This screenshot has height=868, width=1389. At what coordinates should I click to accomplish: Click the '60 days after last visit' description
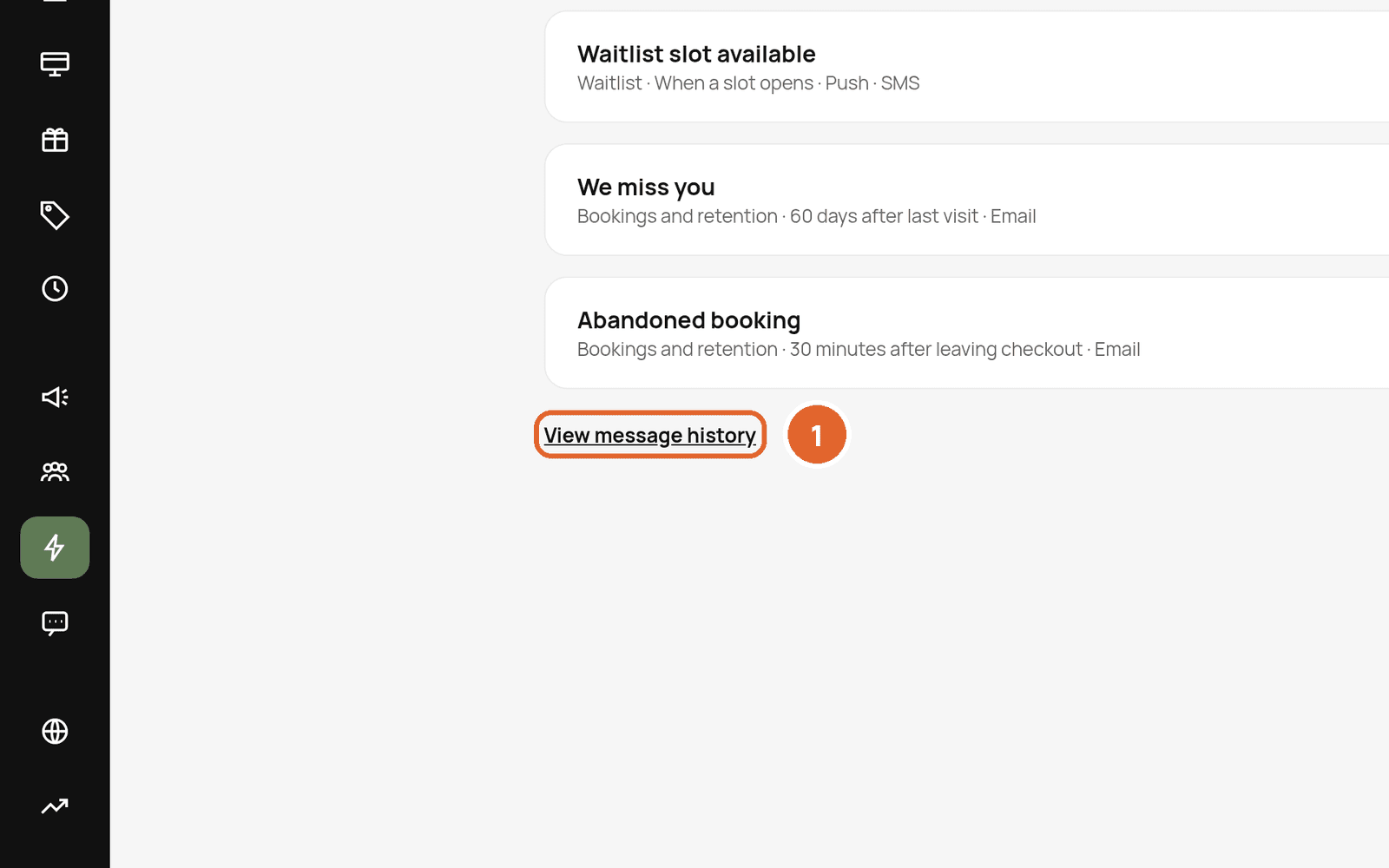click(x=884, y=216)
